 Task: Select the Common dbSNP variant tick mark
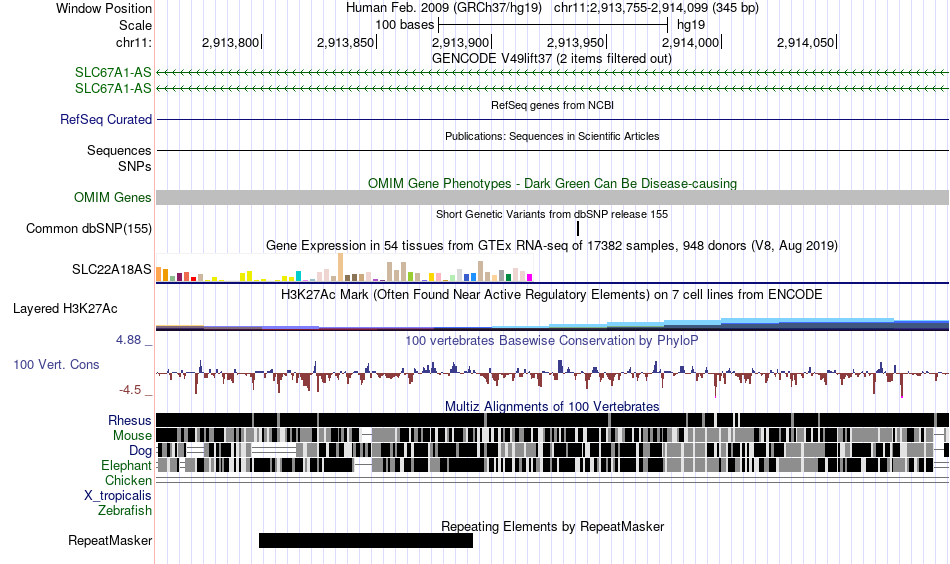click(x=578, y=228)
